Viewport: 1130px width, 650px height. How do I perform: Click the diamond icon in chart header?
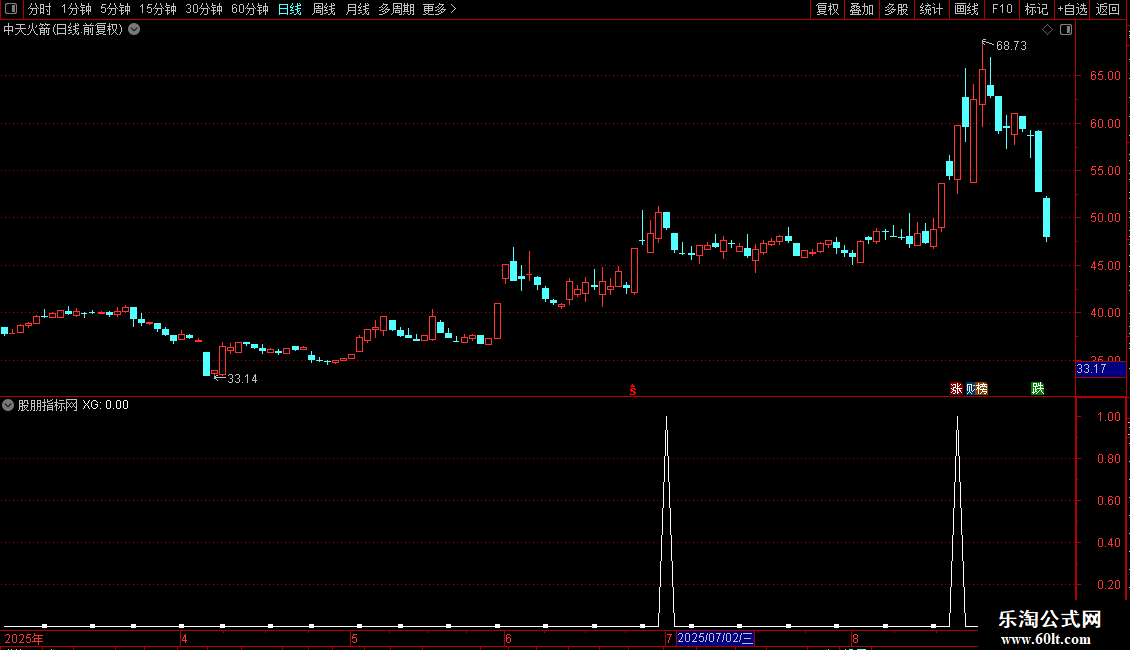click(x=1047, y=30)
